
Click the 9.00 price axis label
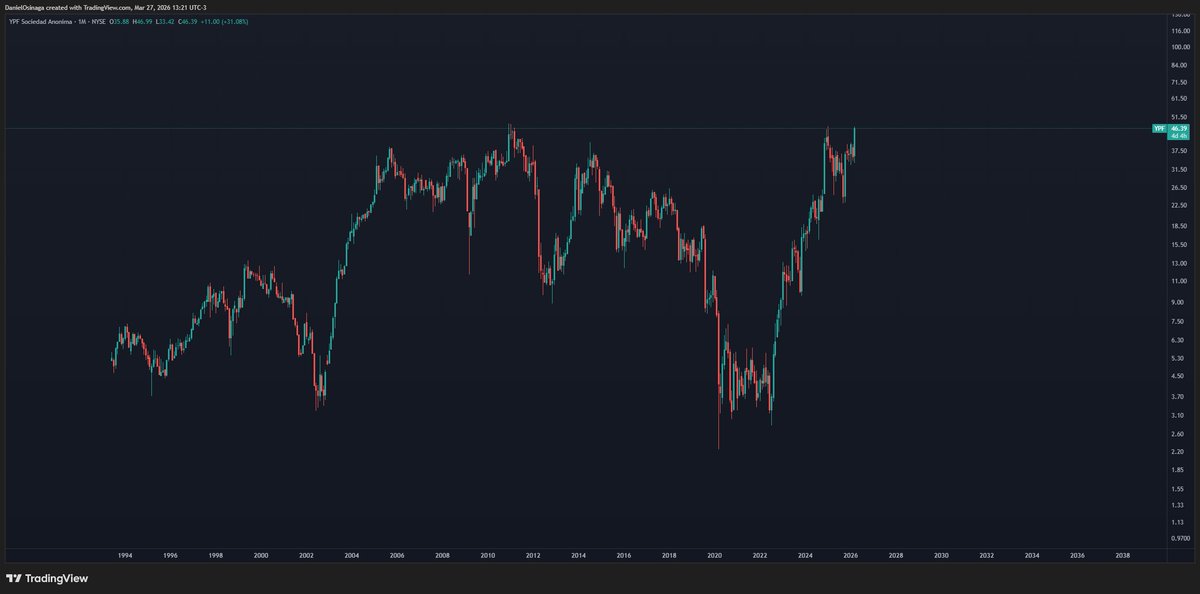pos(1177,302)
